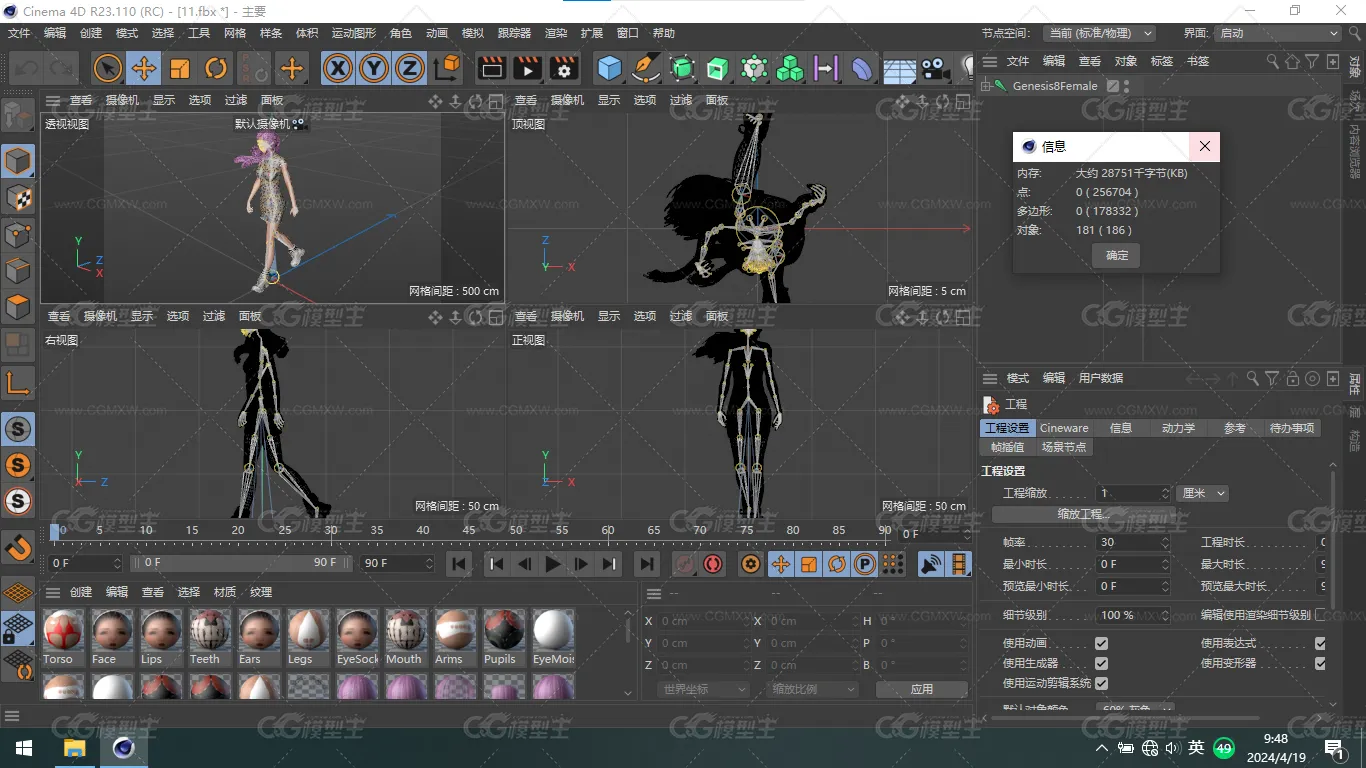Click 确定 in the 信息 dialog
Viewport: 1366px width, 768px height.
1117,255
